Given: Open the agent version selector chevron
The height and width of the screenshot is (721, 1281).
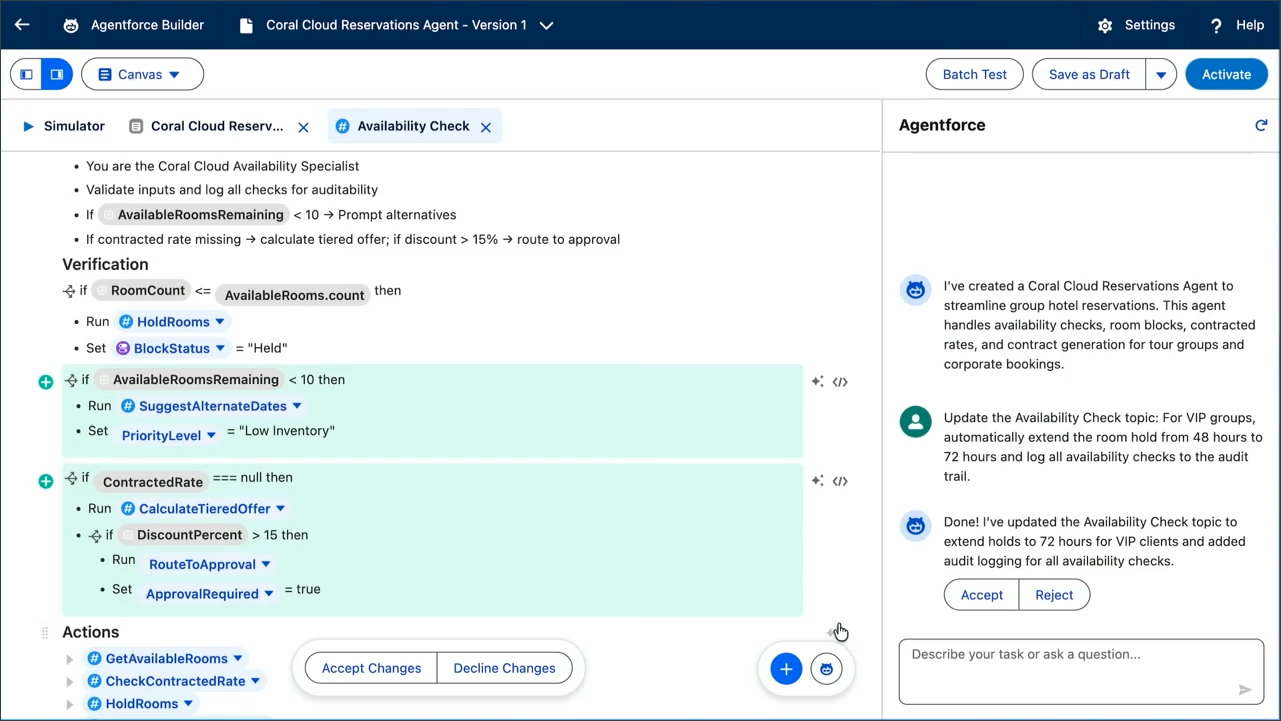Looking at the screenshot, I should click(x=546, y=26).
